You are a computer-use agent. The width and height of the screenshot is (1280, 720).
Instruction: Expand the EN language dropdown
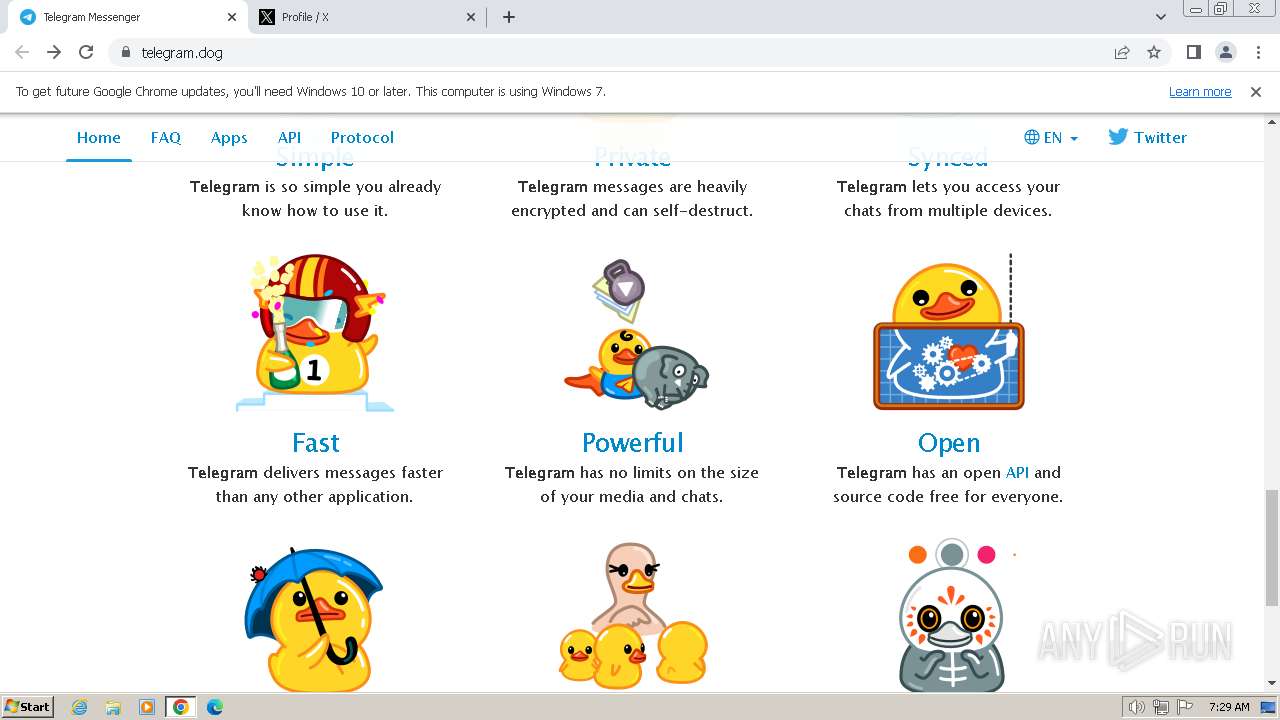point(1051,138)
